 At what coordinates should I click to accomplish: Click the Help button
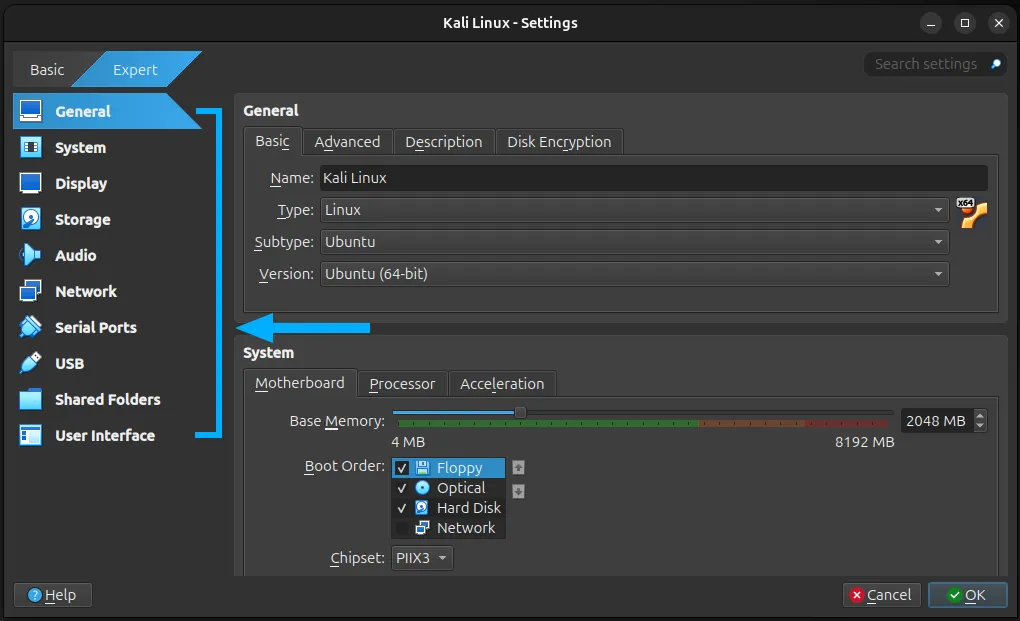pos(53,595)
